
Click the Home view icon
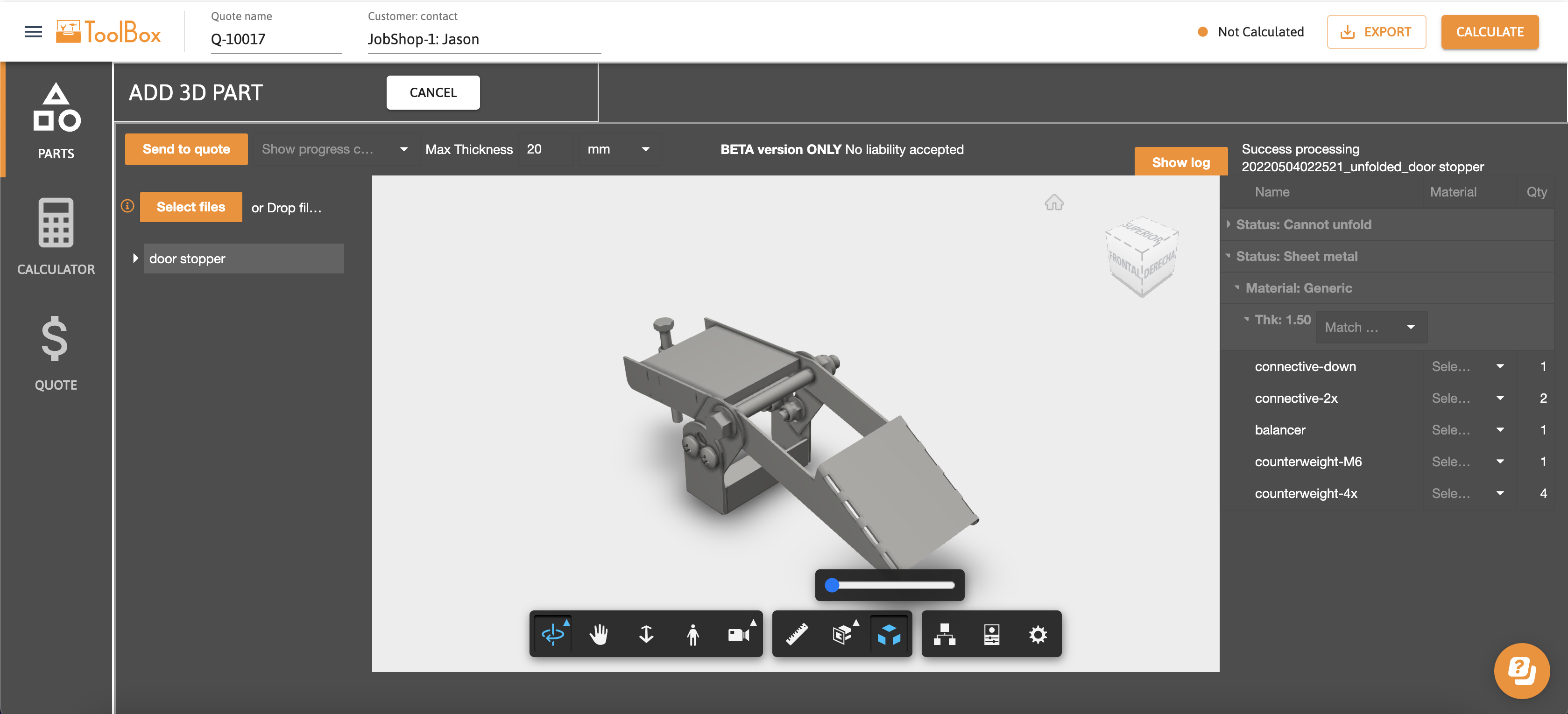tap(1053, 203)
